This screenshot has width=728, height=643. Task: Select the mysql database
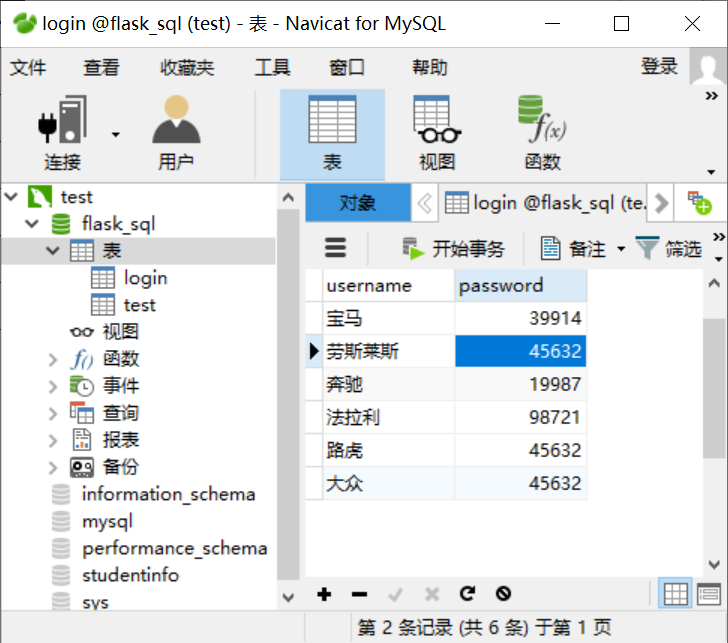coord(107,521)
